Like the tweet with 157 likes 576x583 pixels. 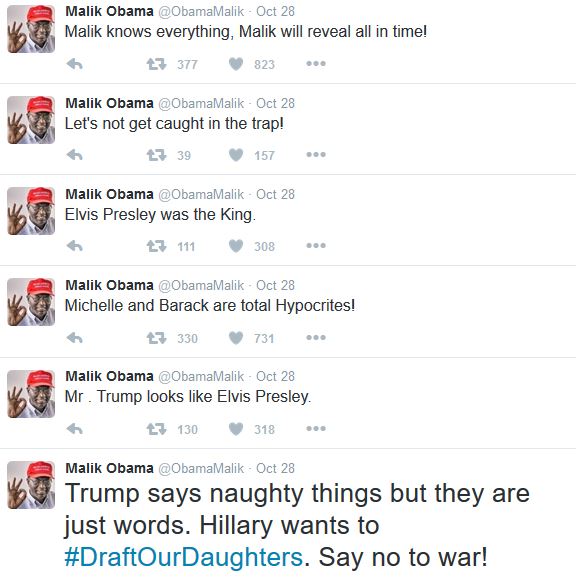point(236,155)
